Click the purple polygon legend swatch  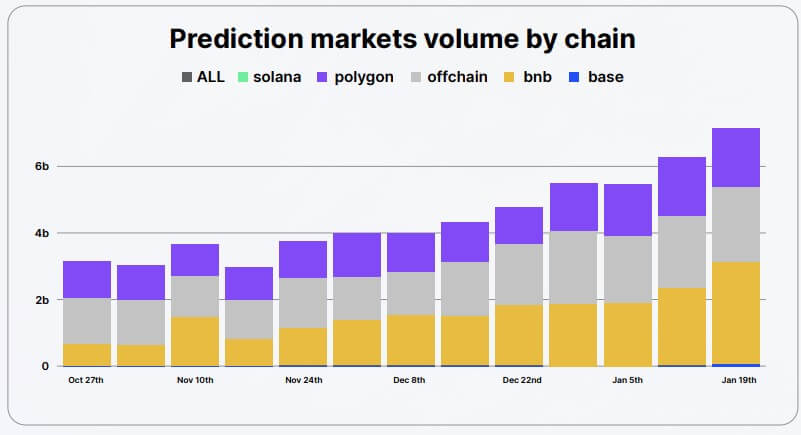click(x=323, y=77)
